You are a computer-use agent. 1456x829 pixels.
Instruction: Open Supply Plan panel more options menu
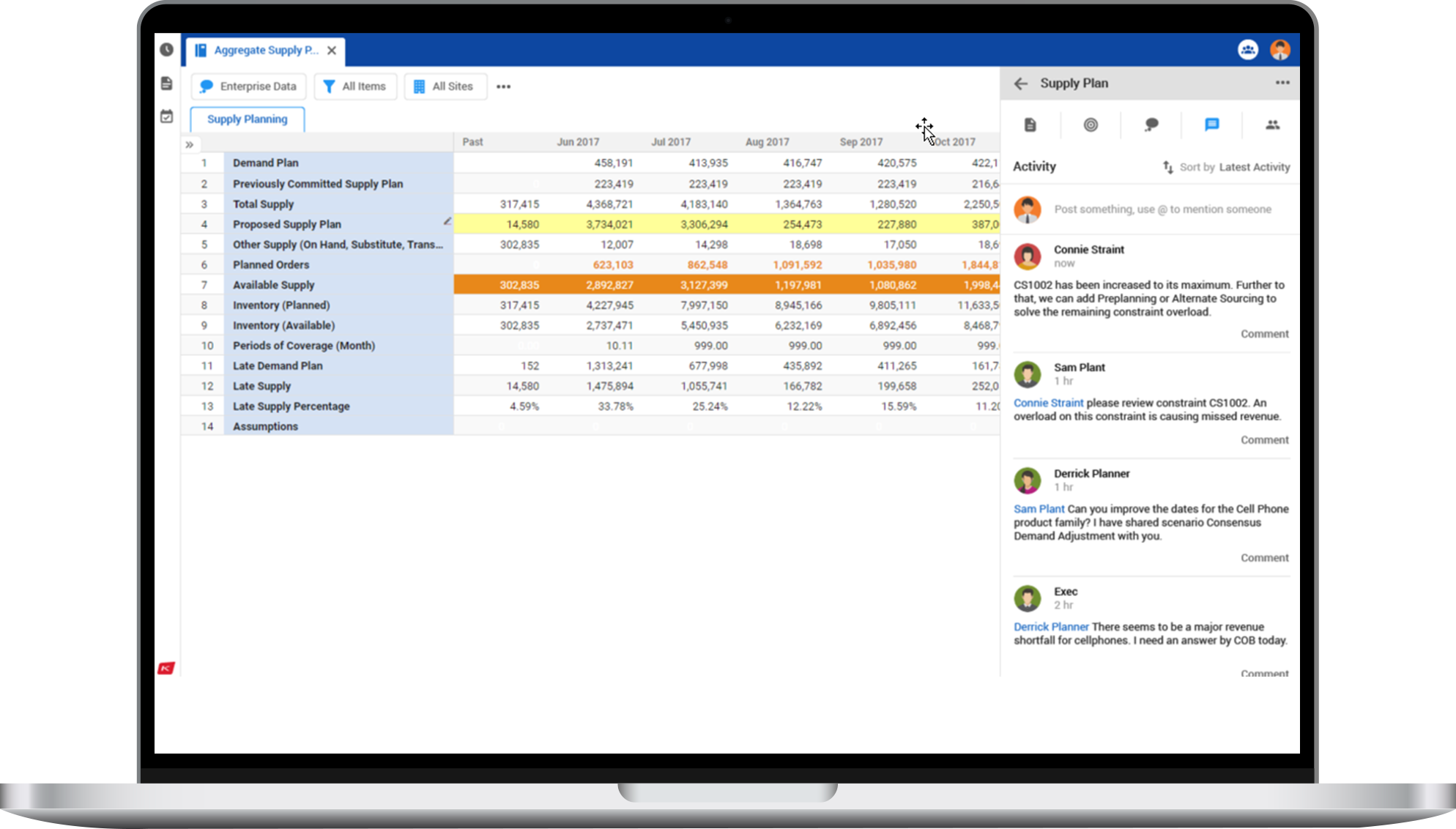click(1282, 83)
